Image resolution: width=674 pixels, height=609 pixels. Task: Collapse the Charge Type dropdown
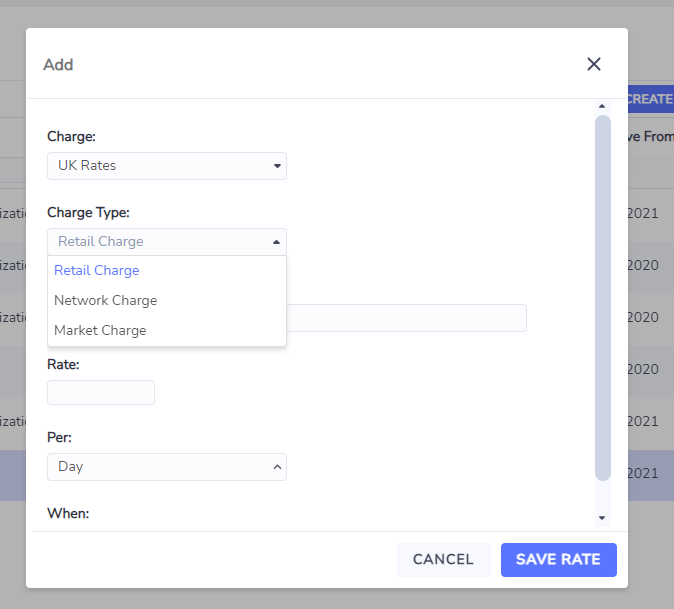click(x=167, y=242)
